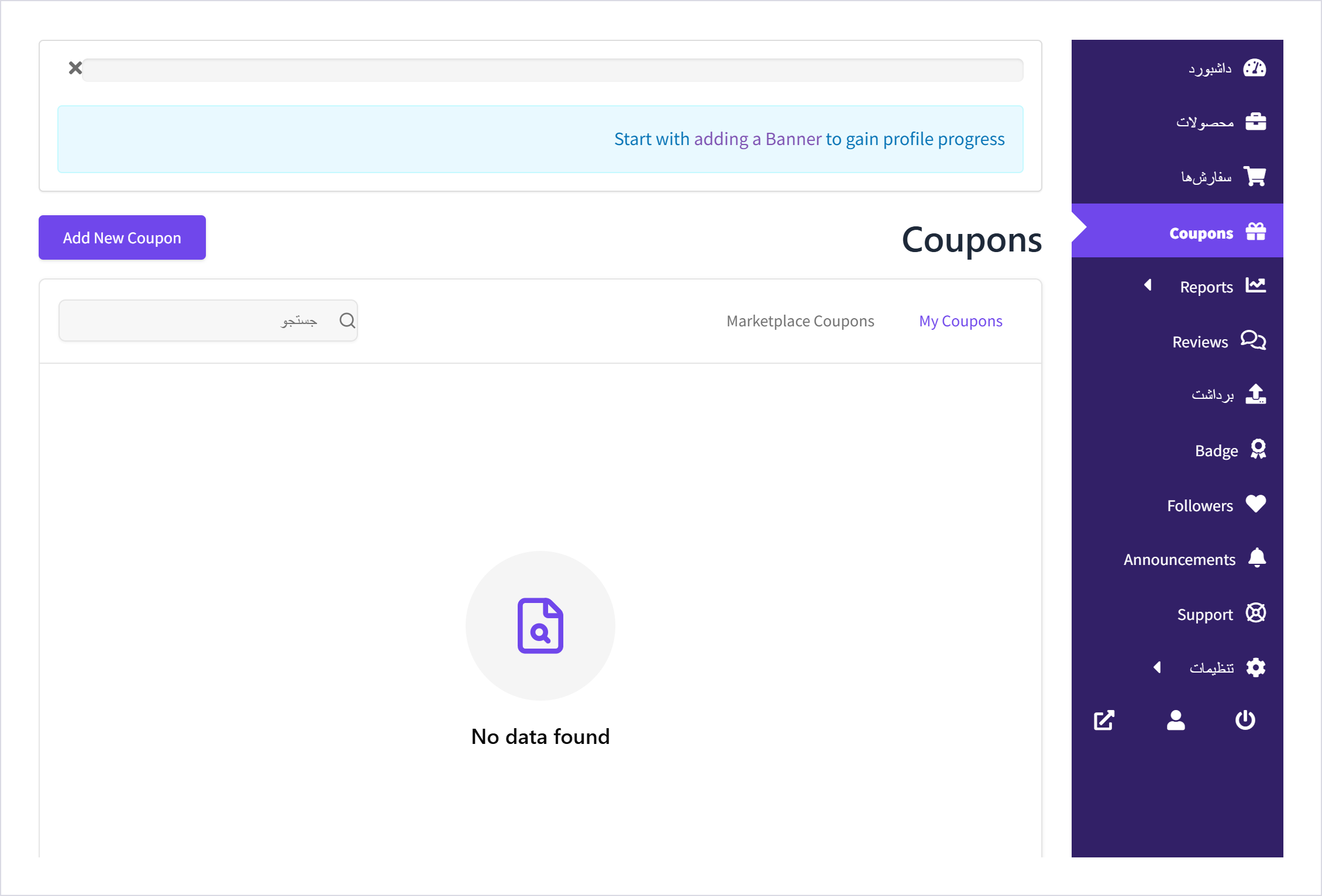Open Followers label in sidebar menu
This screenshot has width=1322, height=896.
click(1200, 506)
